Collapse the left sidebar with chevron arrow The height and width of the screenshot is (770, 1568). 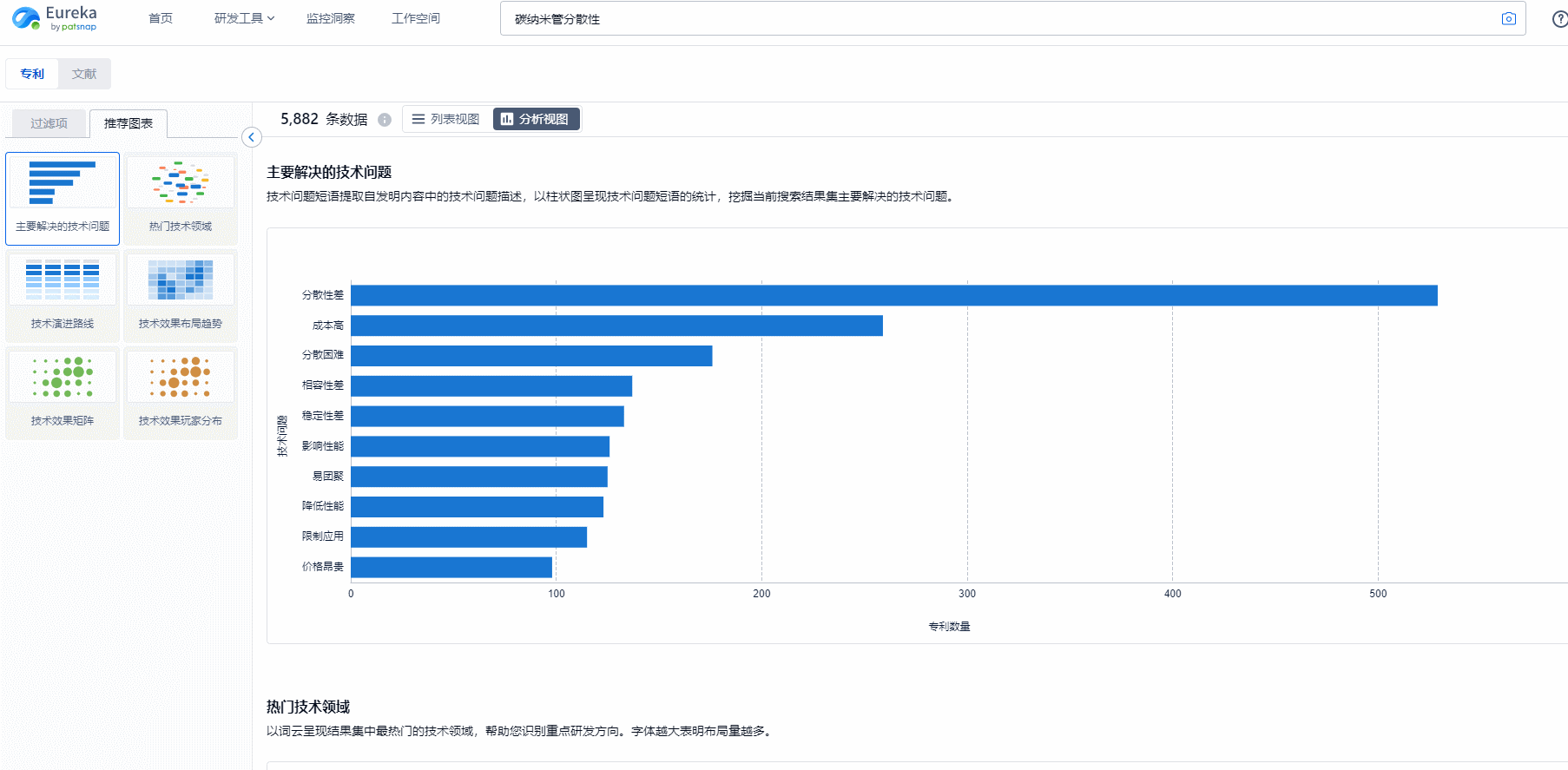(x=252, y=137)
